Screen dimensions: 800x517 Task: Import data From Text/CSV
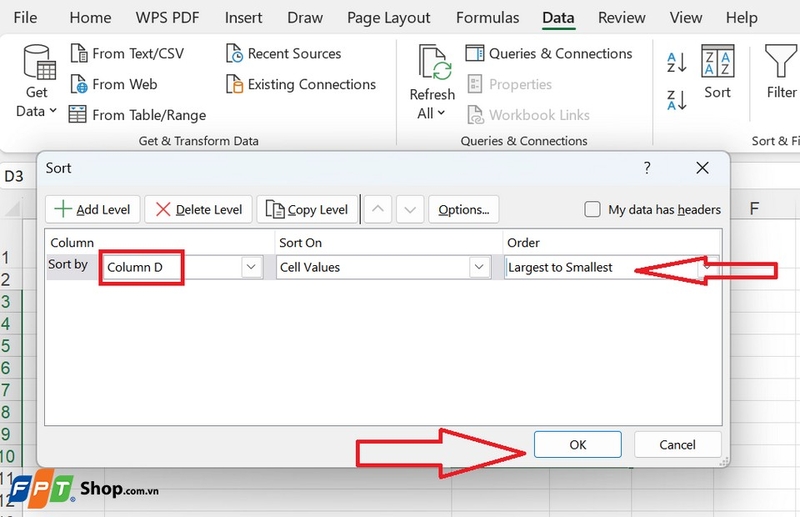pyautogui.click(x=127, y=53)
